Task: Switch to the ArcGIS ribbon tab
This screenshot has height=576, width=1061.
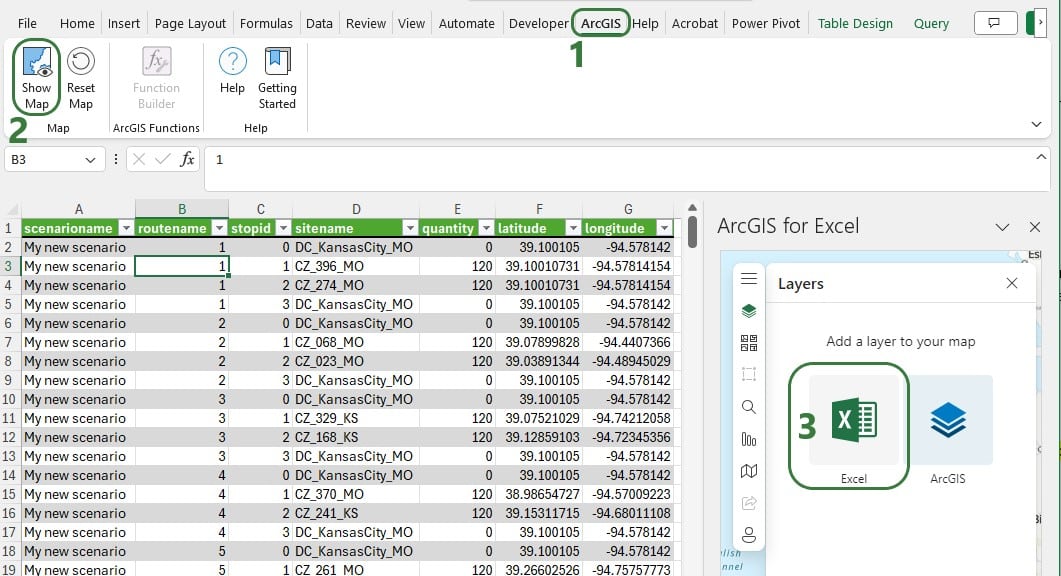Action: click(x=601, y=23)
